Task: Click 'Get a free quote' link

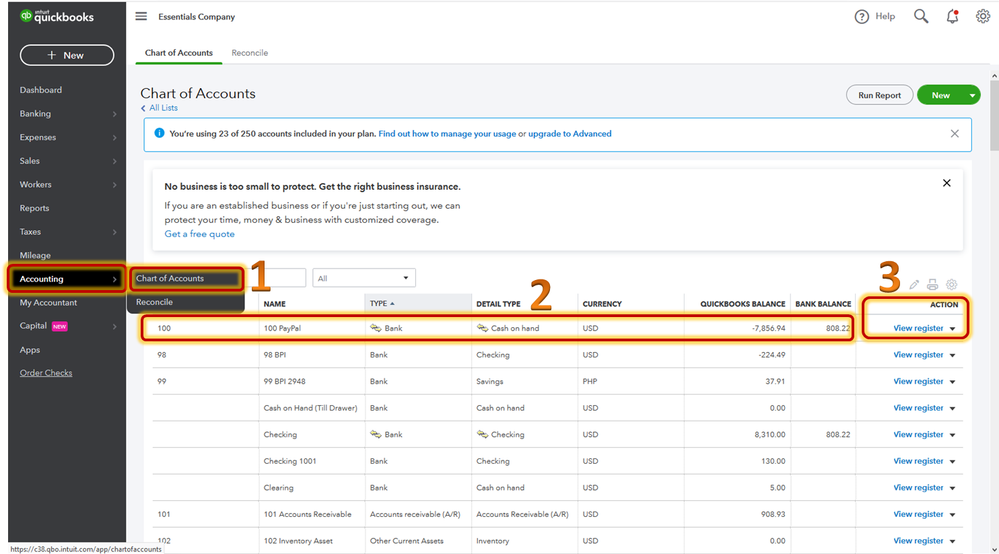Action: pos(199,234)
